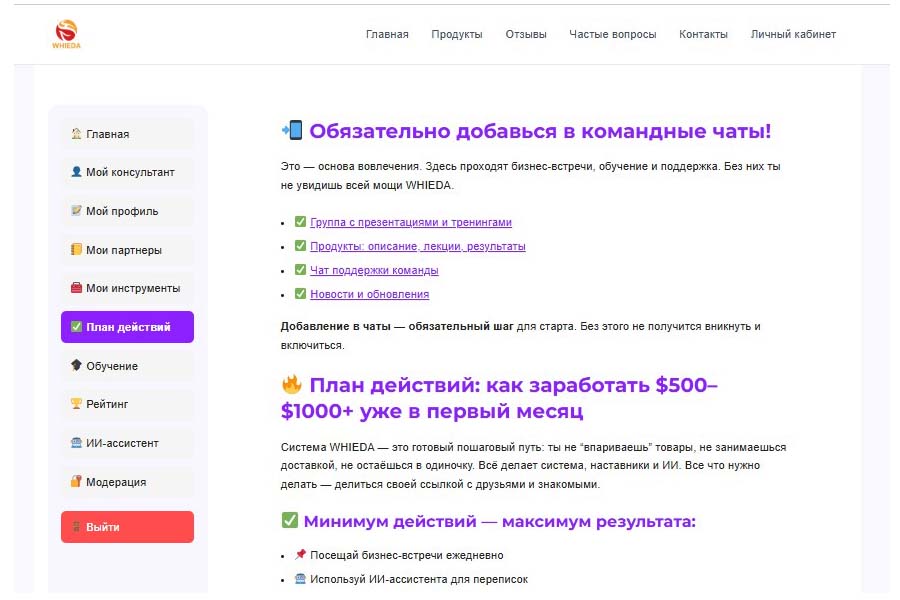Screen dimensions: 900x600
Task: Click person icon beside Мой консультант
Action: click(x=76, y=172)
